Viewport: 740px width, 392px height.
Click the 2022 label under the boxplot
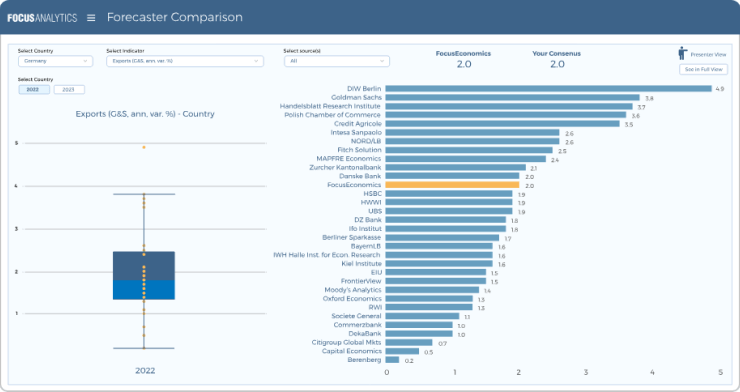pos(145,371)
